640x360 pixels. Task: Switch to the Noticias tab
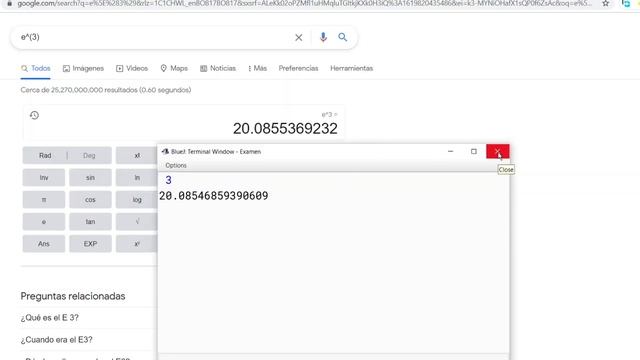218,68
